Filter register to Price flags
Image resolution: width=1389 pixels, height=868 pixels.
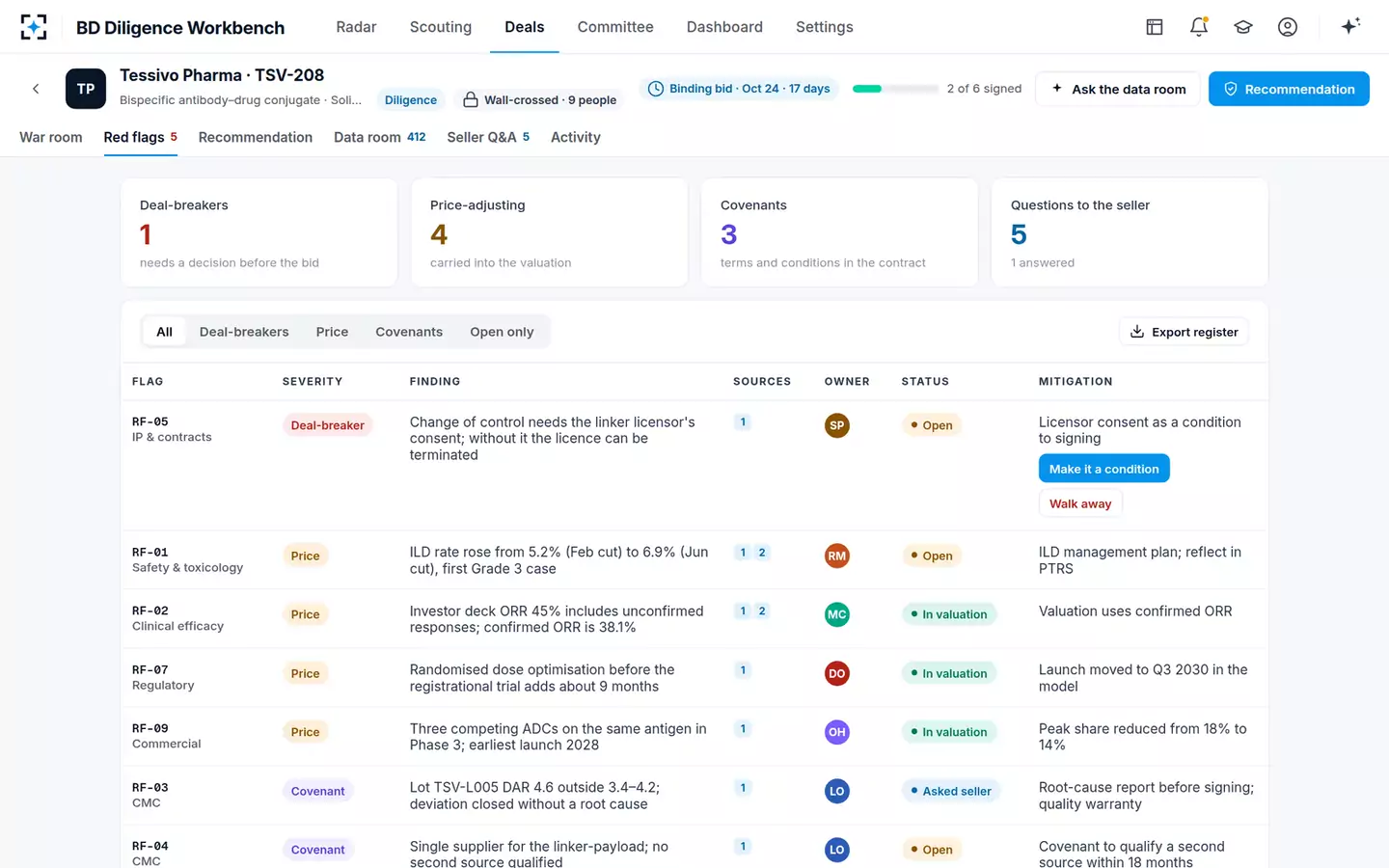click(x=332, y=332)
